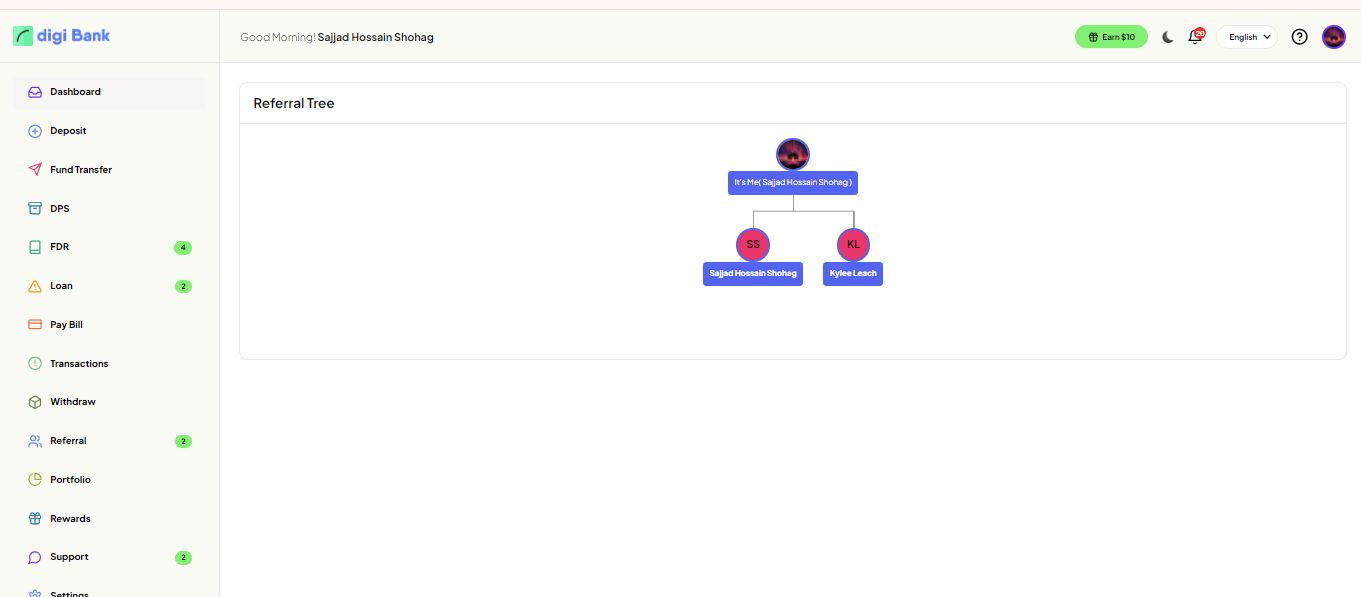Select the SS avatar in referral tree

[x=753, y=244]
